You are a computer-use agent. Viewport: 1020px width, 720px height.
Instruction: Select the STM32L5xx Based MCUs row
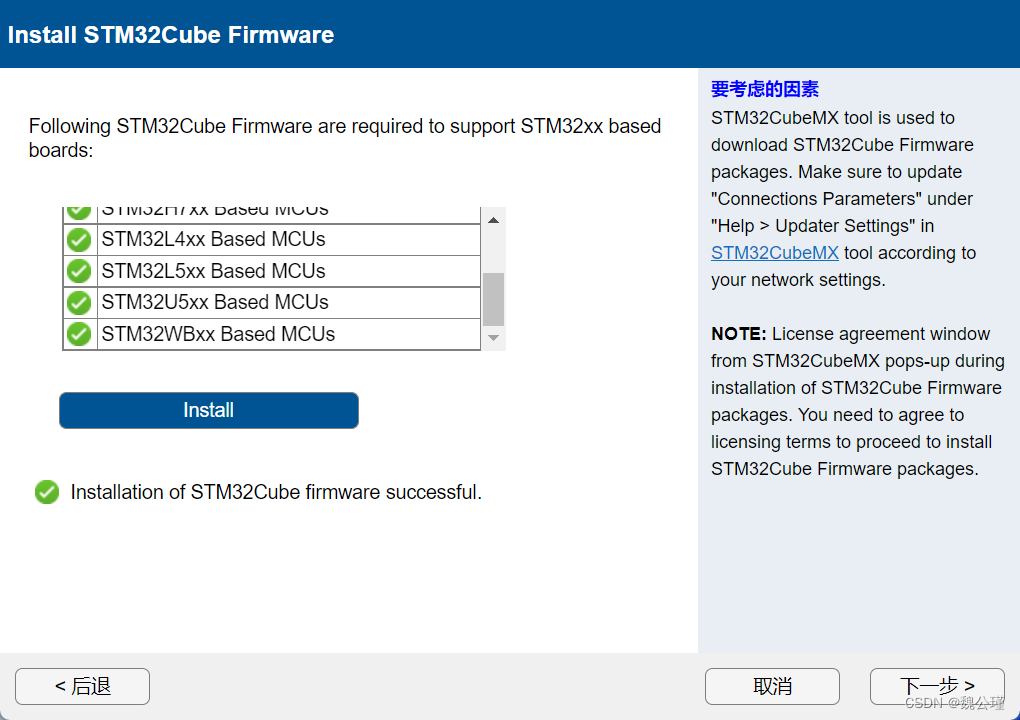pyautogui.click(x=272, y=271)
